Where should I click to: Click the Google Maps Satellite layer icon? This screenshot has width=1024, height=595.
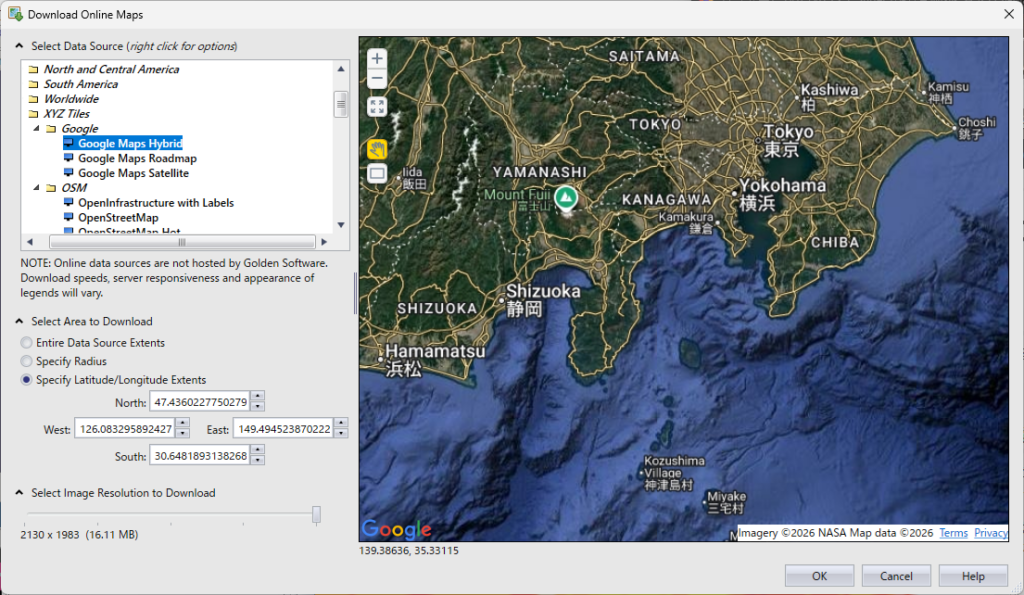point(68,173)
